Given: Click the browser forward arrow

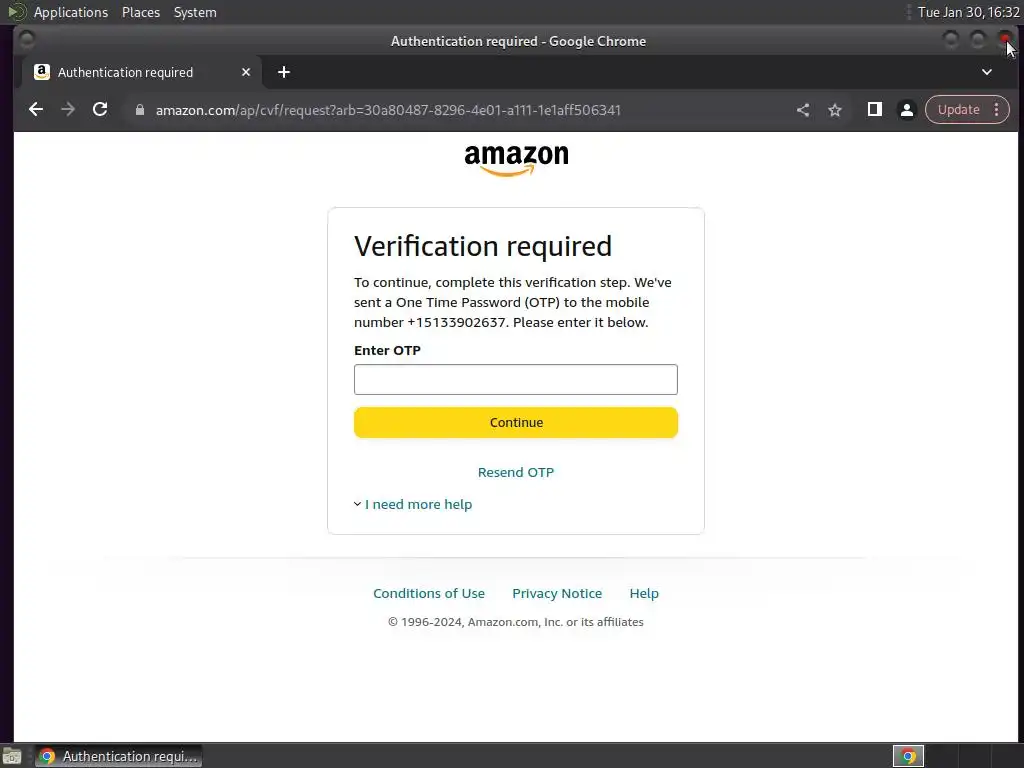Looking at the screenshot, I should pyautogui.click(x=68, y=110).
